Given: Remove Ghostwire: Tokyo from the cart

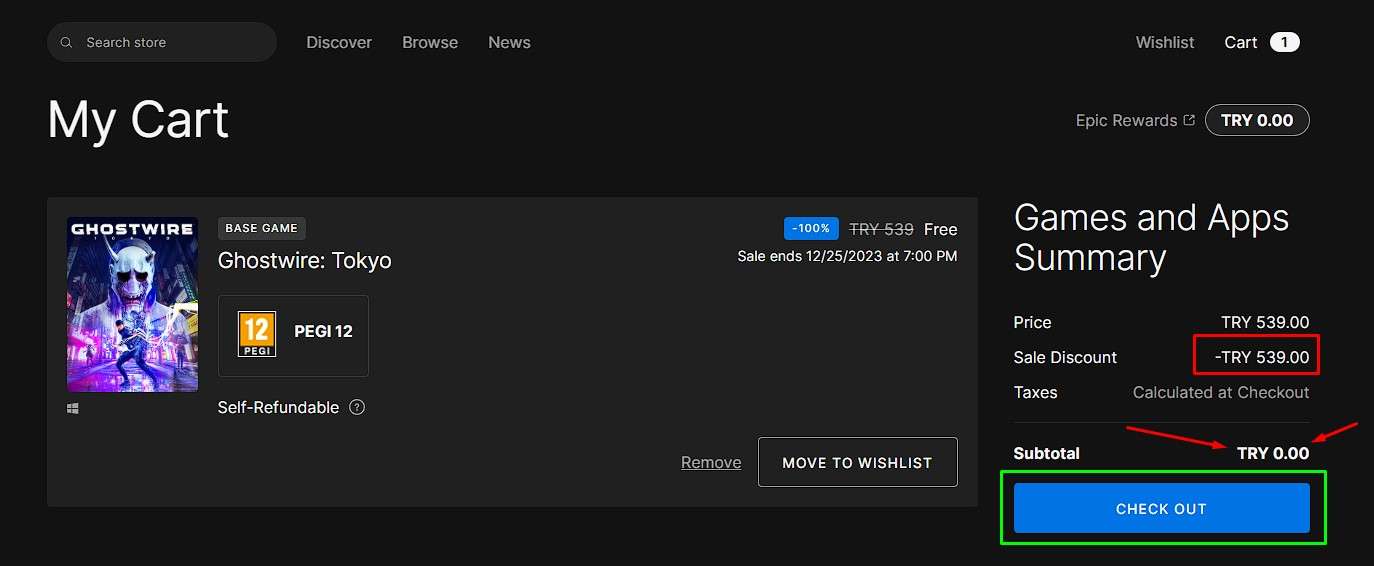Looking at the screenshot, I should click(711, 462).
